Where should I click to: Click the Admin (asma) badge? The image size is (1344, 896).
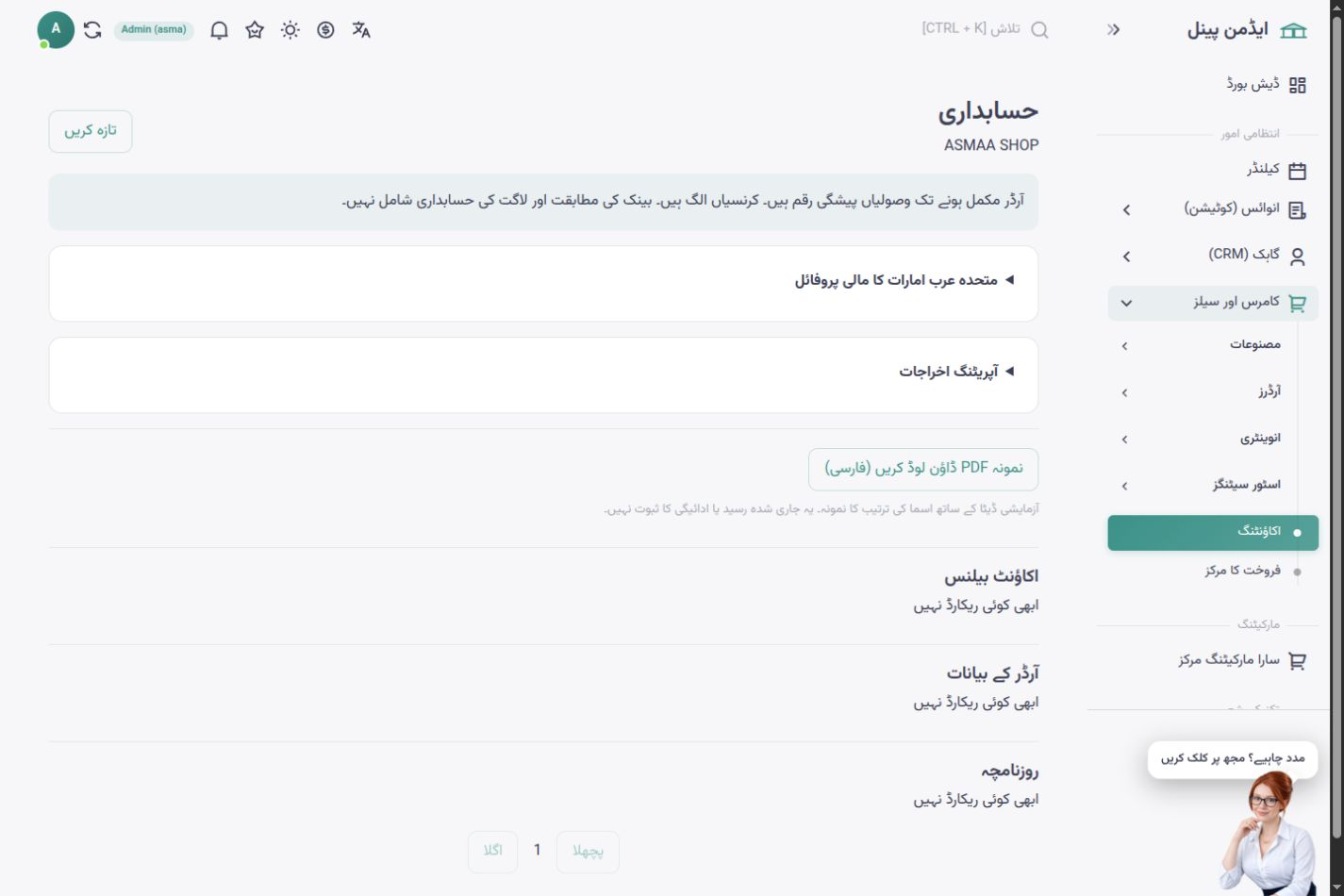pyautogui.click(x=154, y=30)
